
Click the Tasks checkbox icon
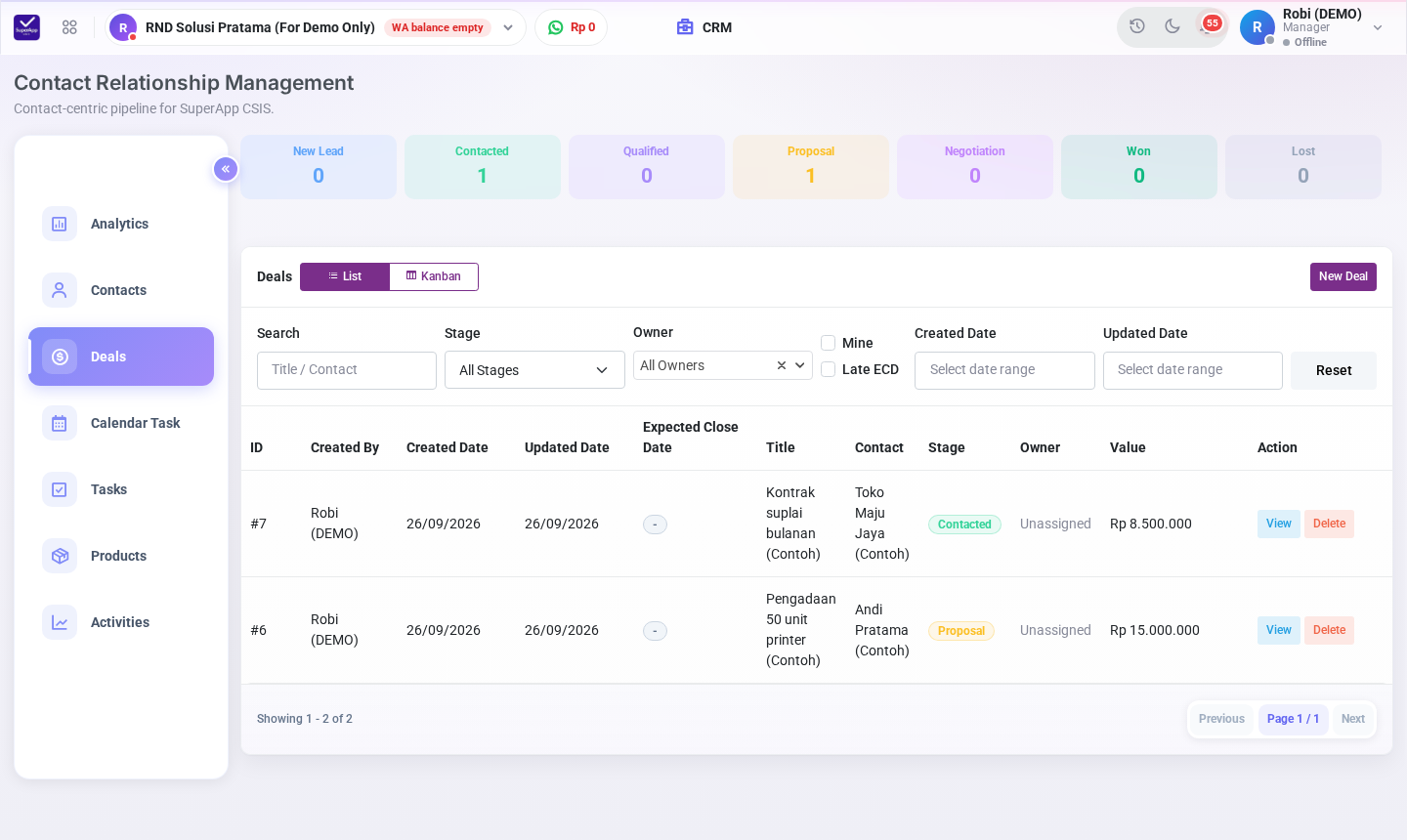(x=60, y=489)
